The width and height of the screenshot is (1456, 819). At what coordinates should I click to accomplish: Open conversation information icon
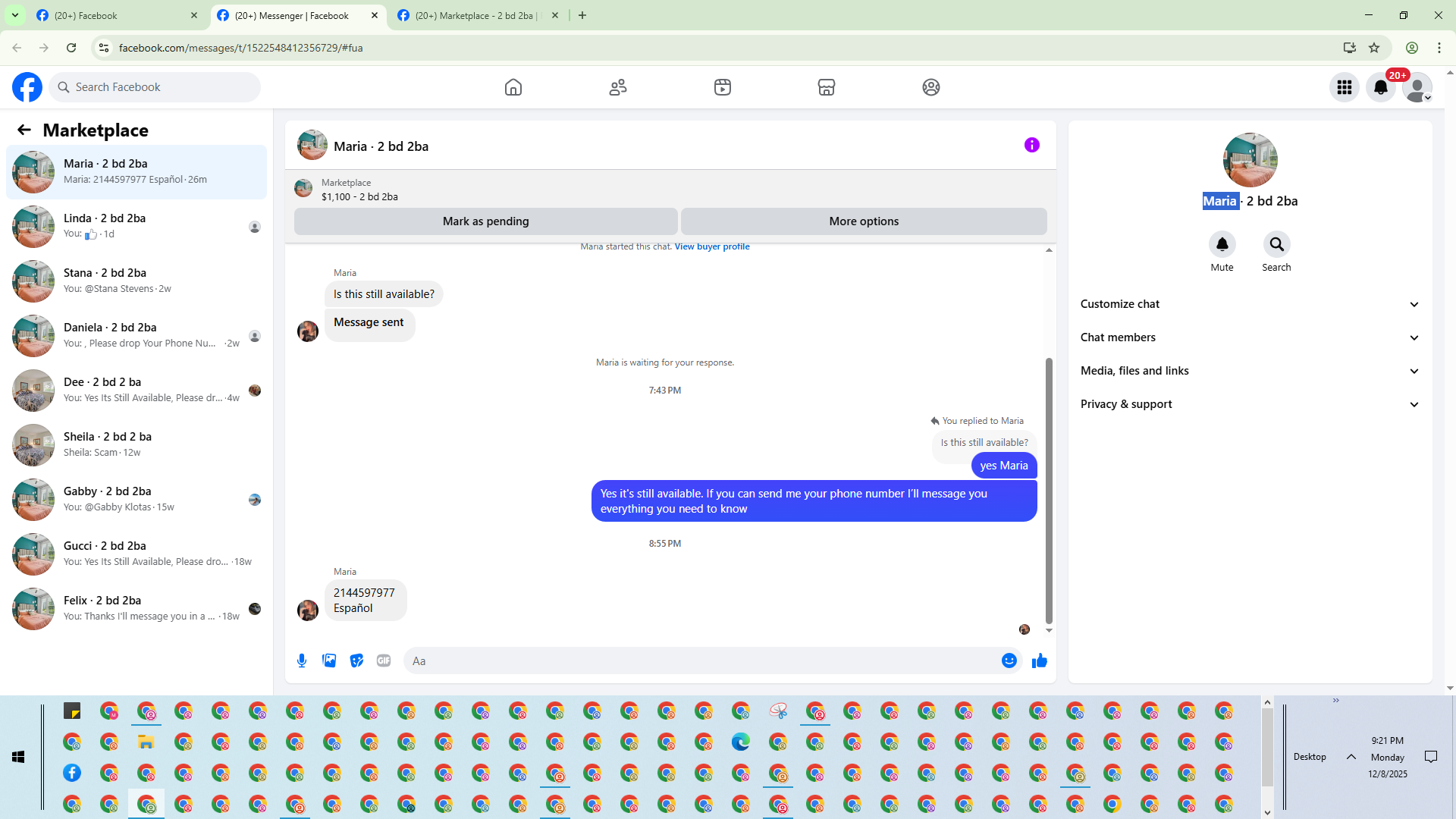(x=1032, y=145)
